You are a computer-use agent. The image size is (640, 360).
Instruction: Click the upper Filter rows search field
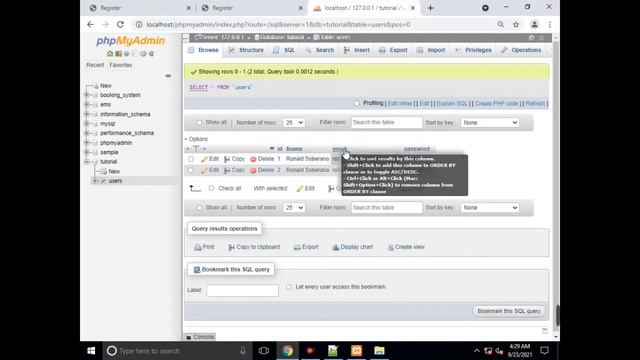pyautogui.click(x=387, y=122)
